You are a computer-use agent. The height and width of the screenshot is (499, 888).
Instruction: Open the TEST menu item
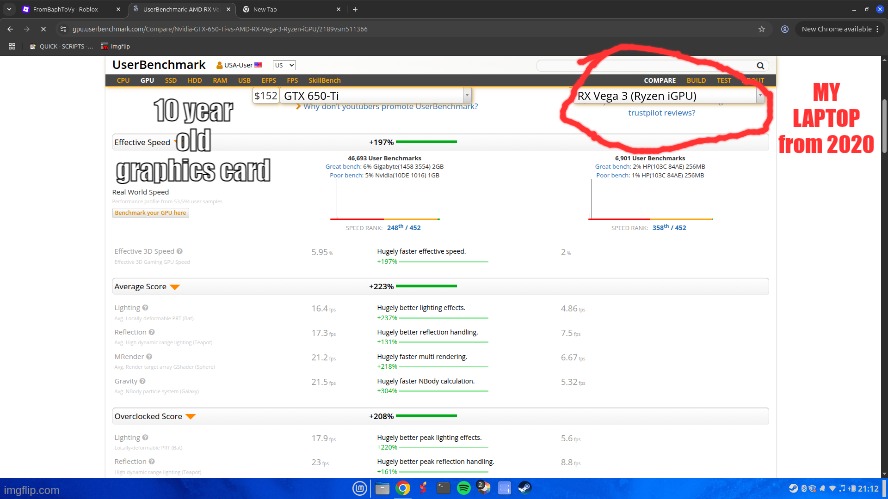tap(724, 80)
